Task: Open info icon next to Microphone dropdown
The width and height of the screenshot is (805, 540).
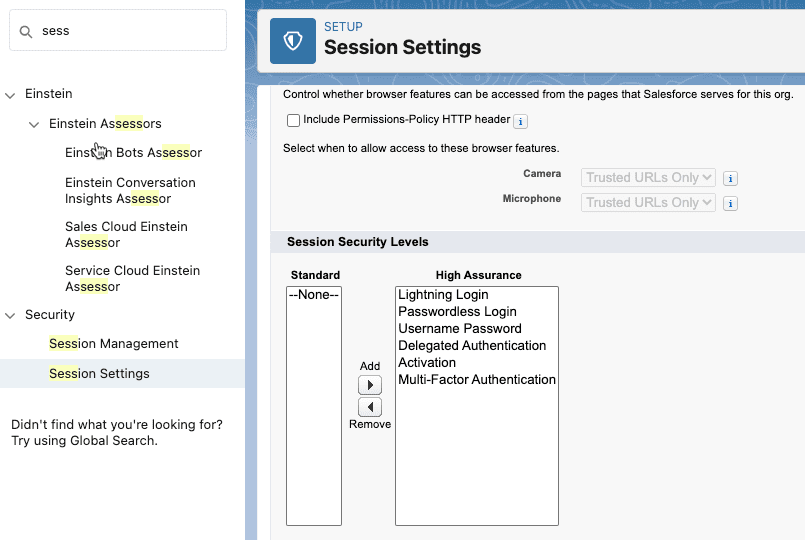Action: 730,203
